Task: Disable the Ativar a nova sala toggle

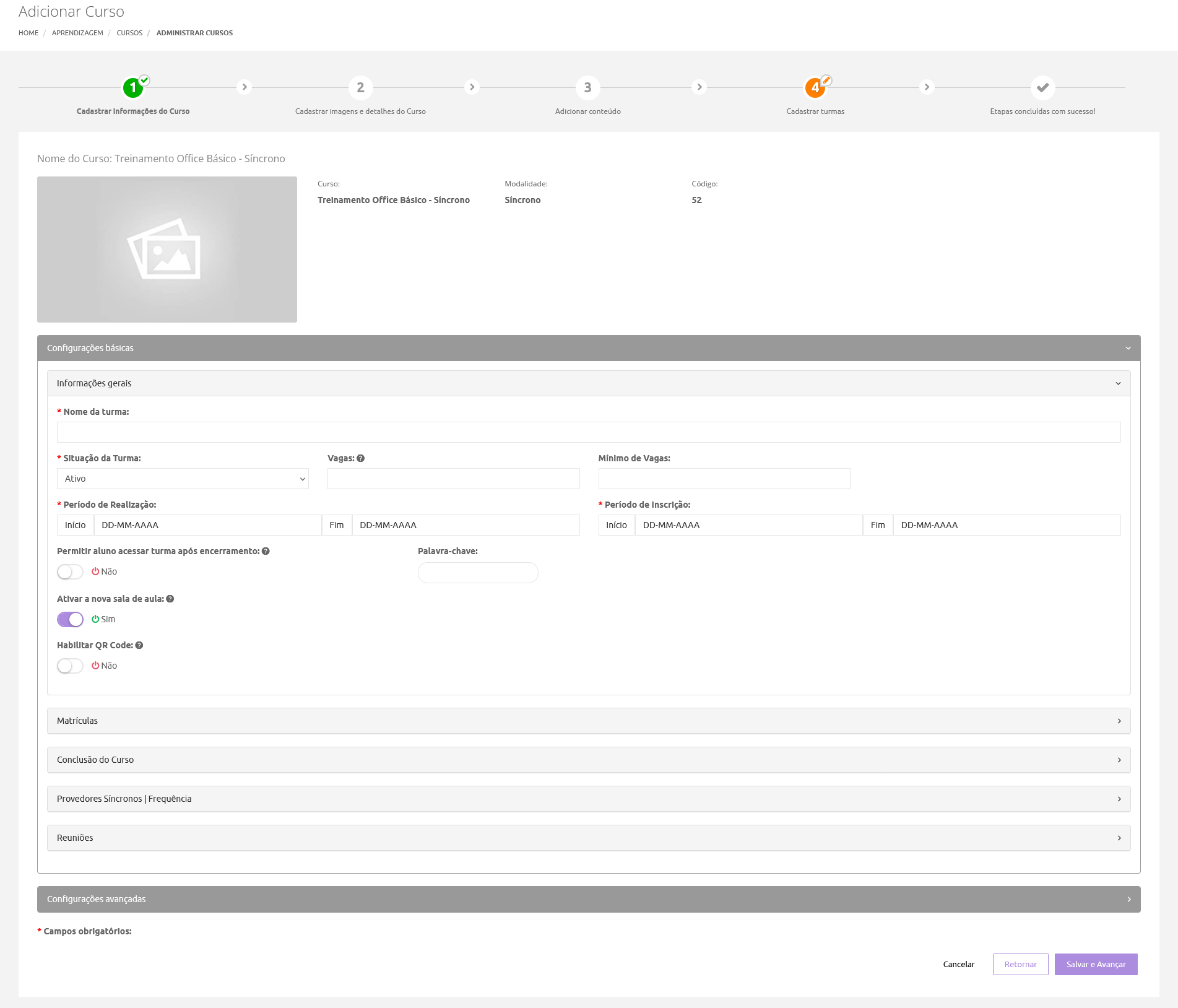Action: click(x=70, y=619)
